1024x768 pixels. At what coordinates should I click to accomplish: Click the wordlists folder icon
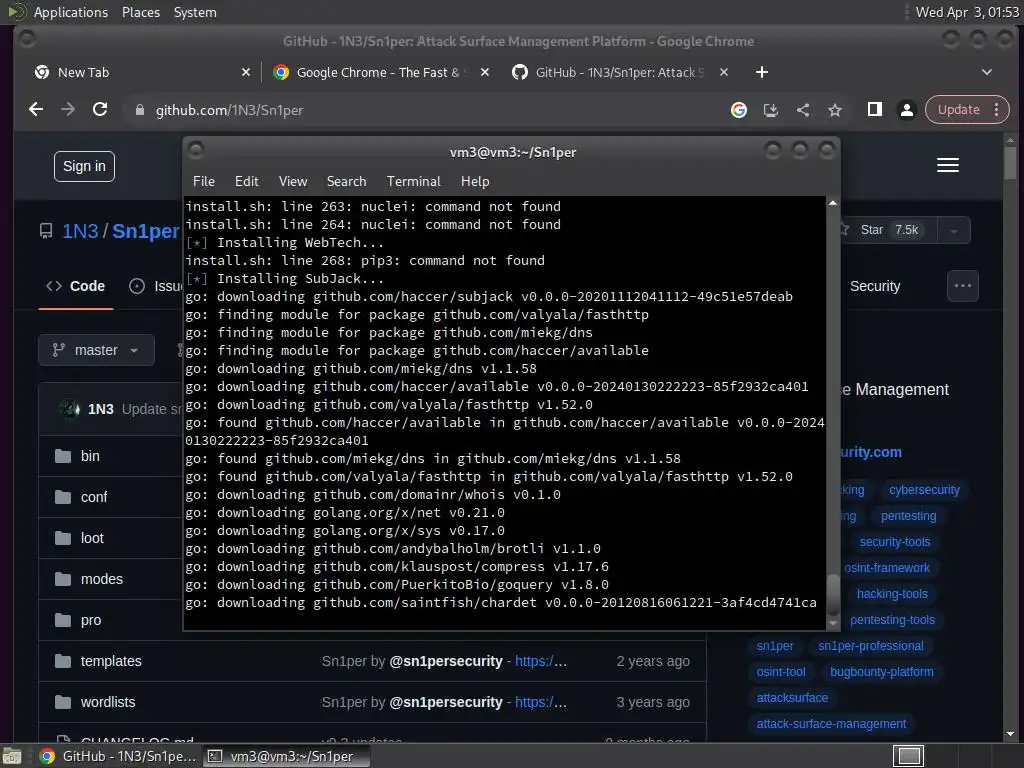point(63,703)
